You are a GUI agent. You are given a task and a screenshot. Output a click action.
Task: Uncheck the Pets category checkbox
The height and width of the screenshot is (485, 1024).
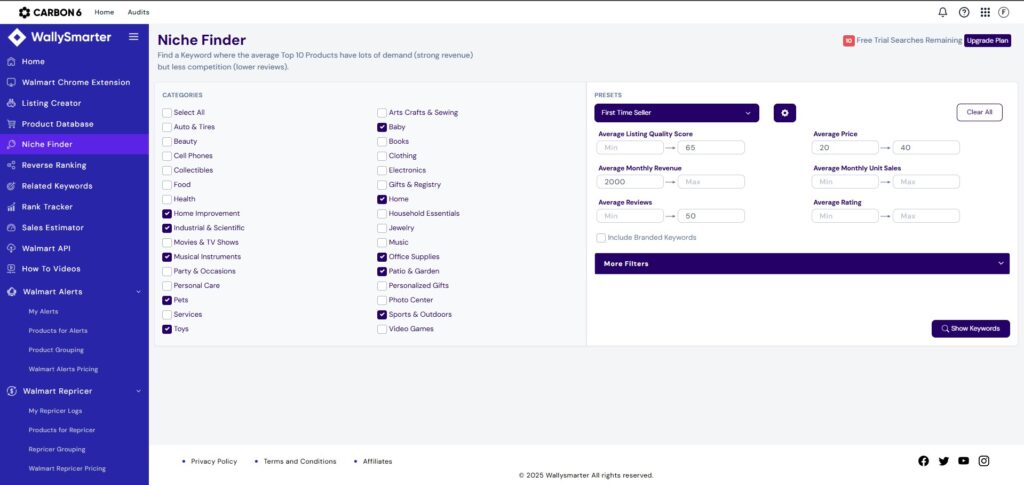click(x=167, y=300)
